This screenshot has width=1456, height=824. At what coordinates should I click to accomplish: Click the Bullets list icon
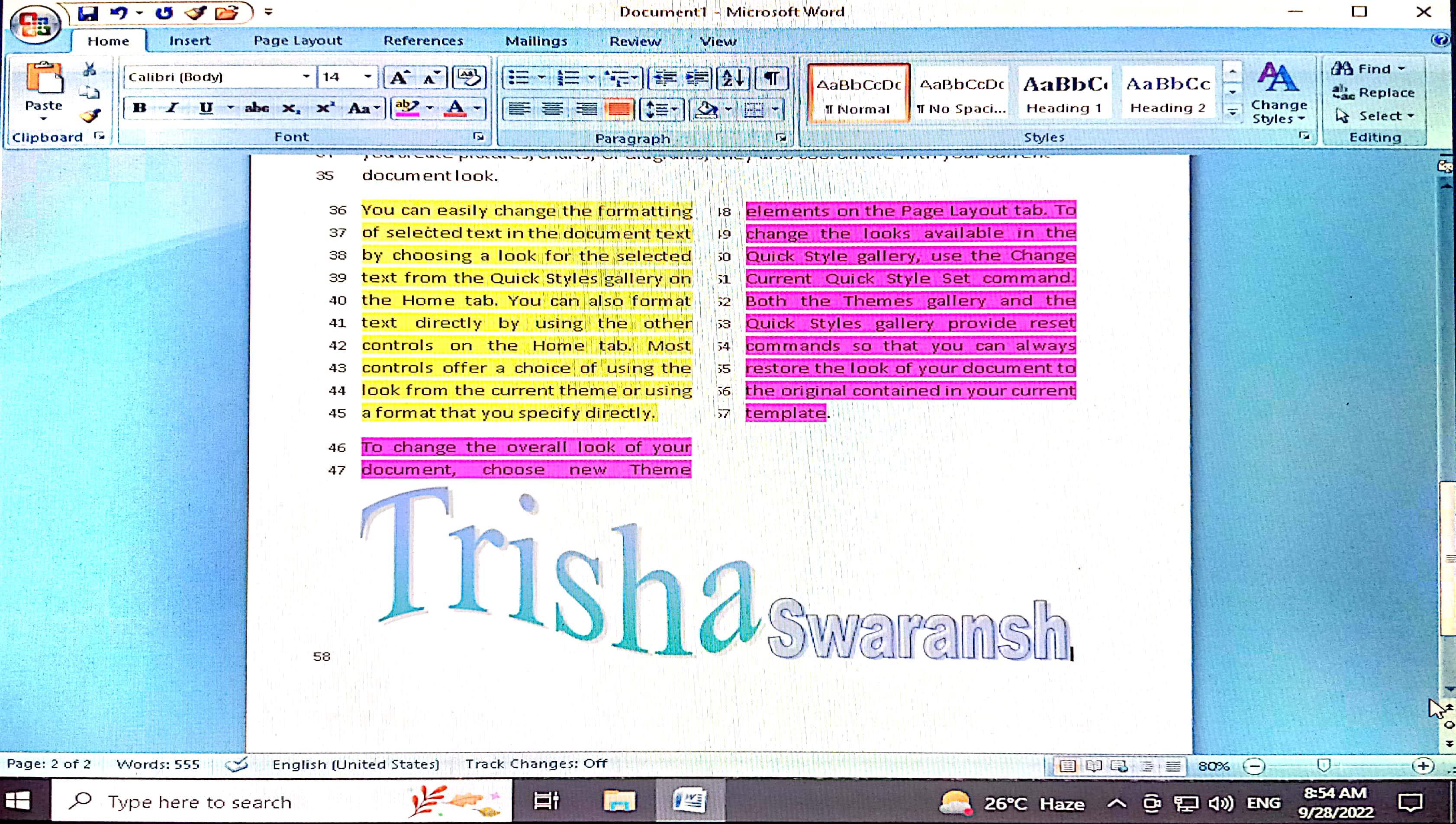coord(519,77)
